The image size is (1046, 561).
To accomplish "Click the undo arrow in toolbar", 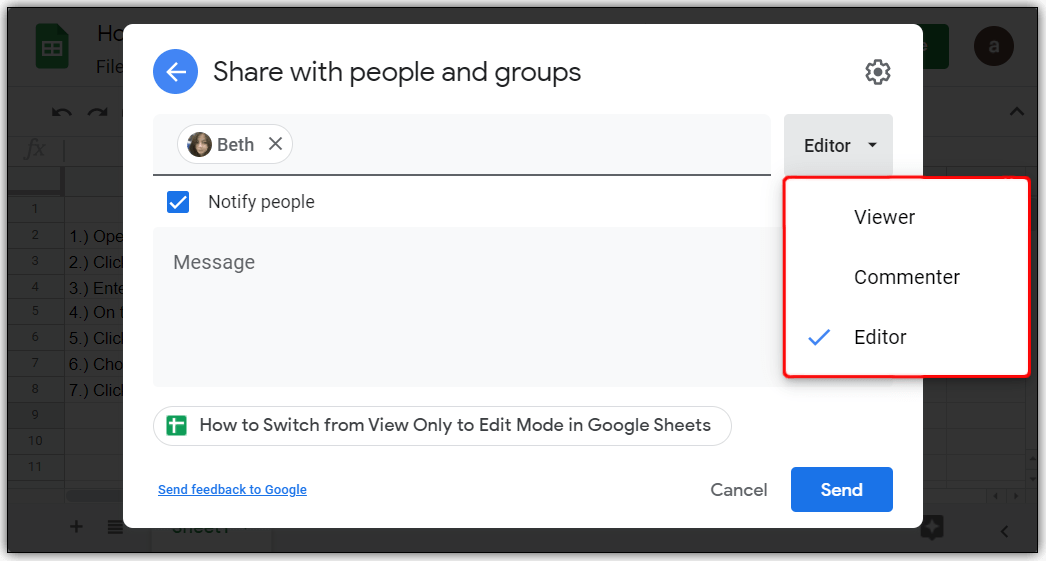I will coord(62,113).
